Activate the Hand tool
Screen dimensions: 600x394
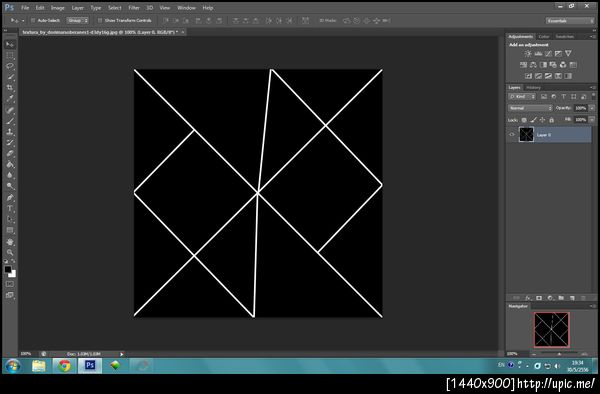click(10, 242)
